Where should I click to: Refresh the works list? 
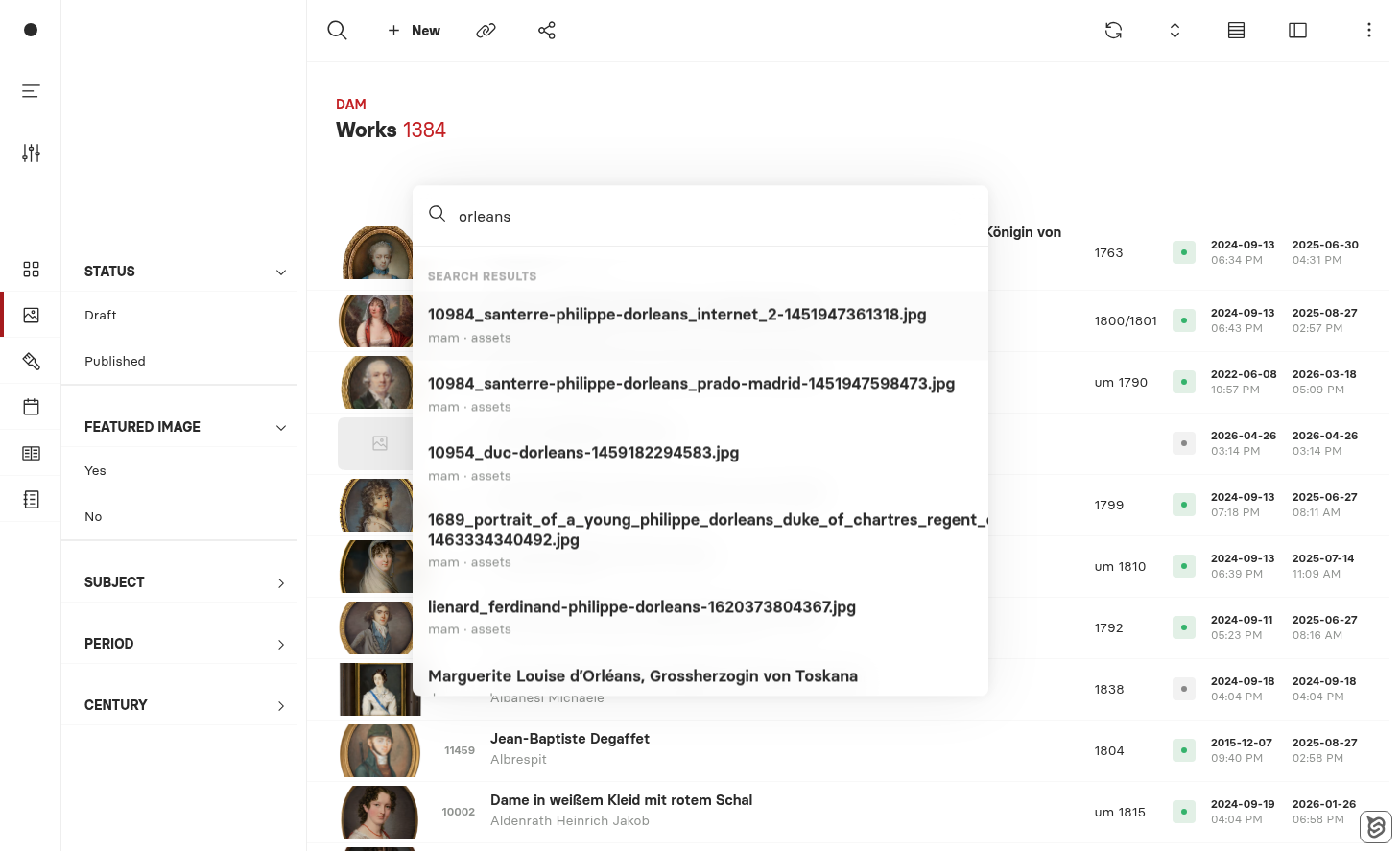pos(1113,31)
